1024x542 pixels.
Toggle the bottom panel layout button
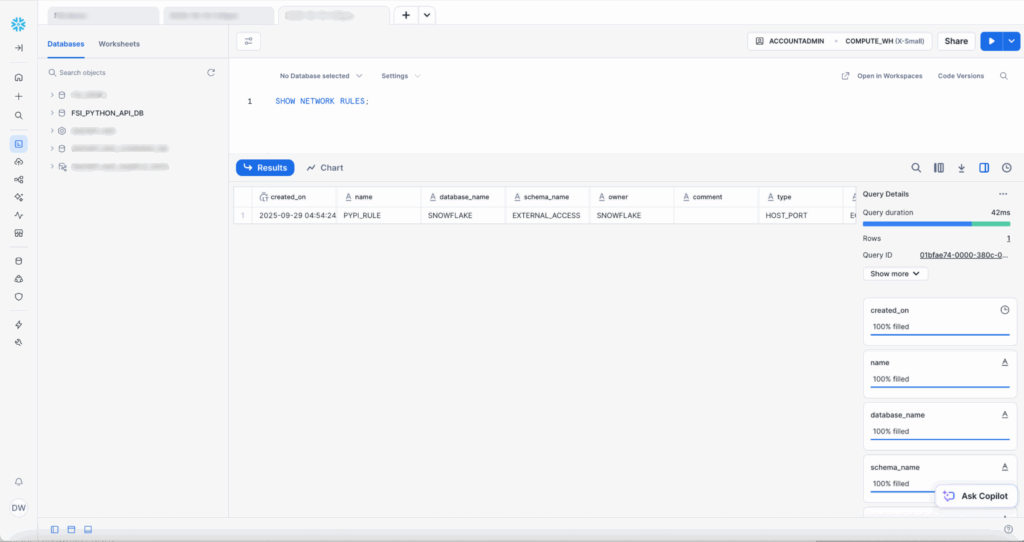click(x=88, y=529)
